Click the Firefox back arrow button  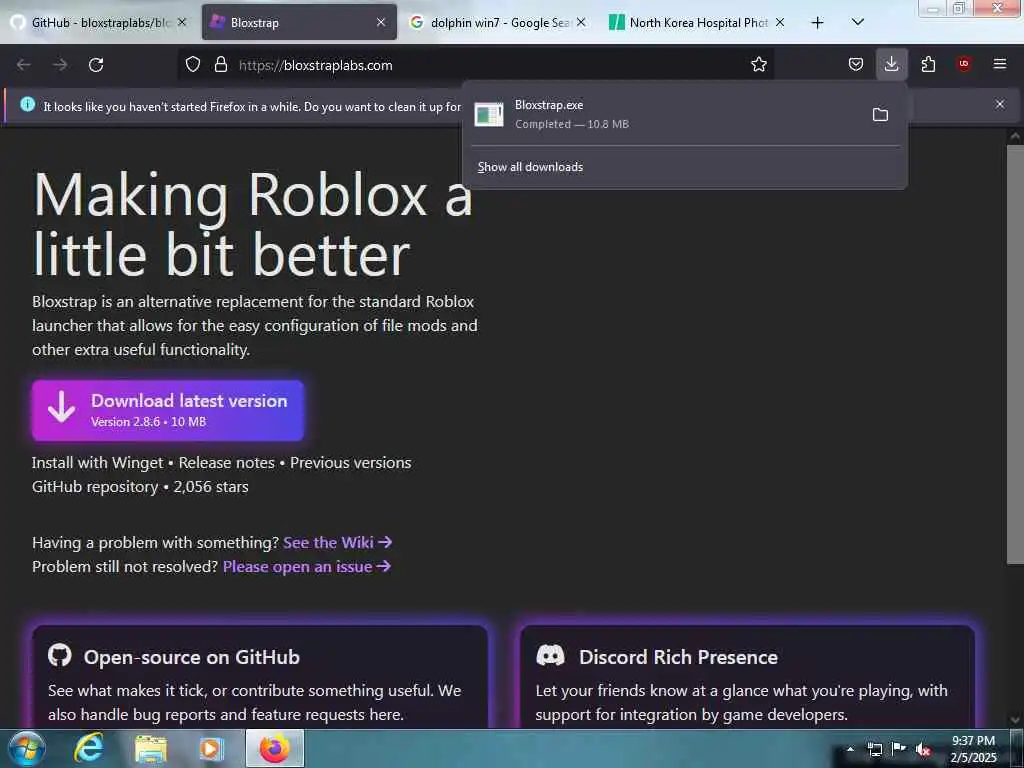[24, 65]
